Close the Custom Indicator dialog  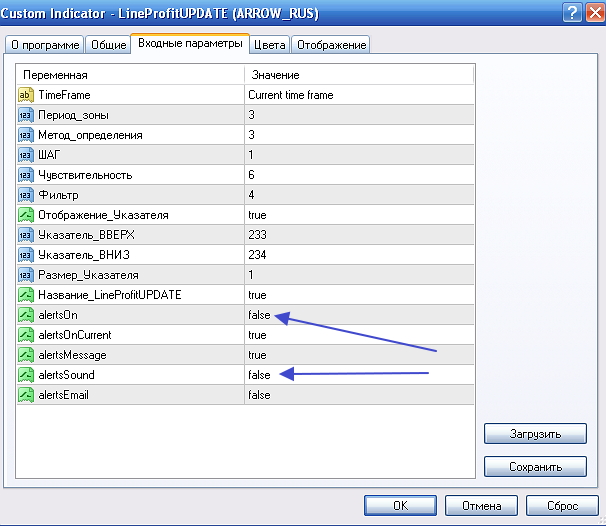coord(594,13)
